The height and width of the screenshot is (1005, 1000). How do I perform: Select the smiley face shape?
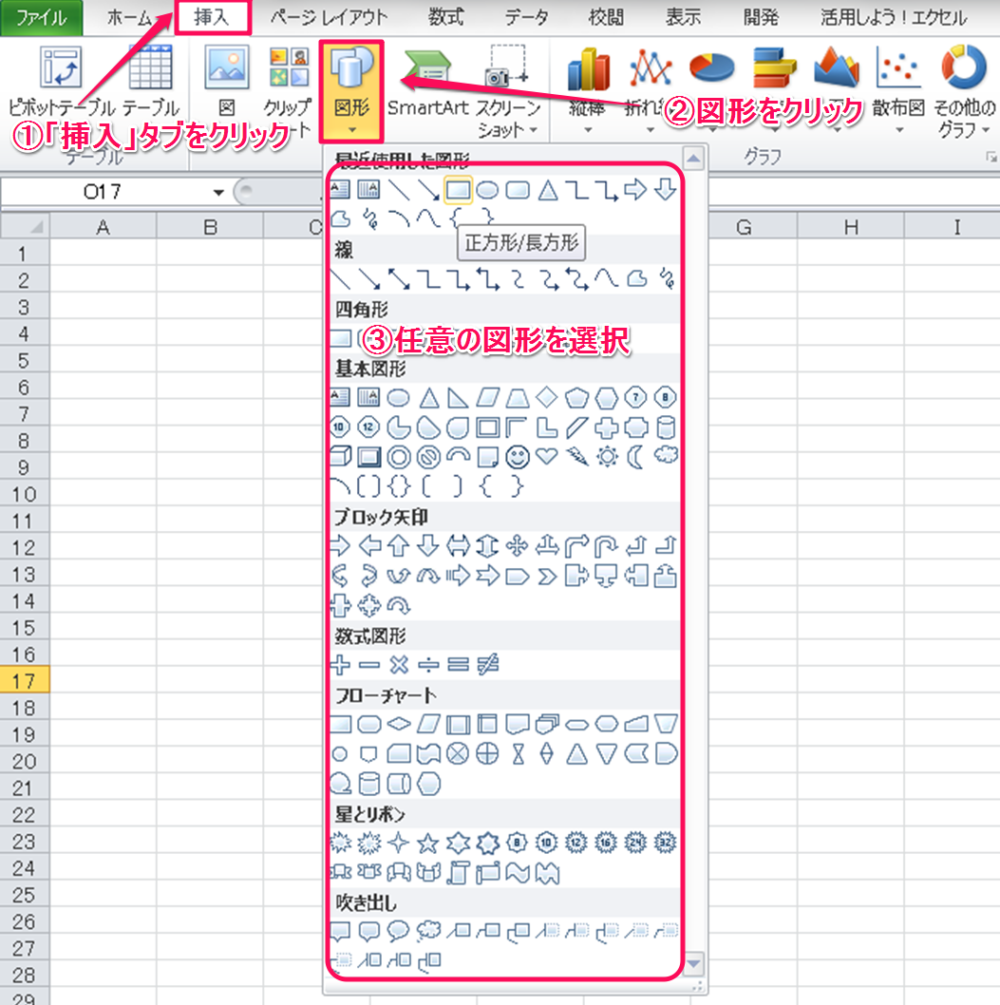(x=517, y=457)
